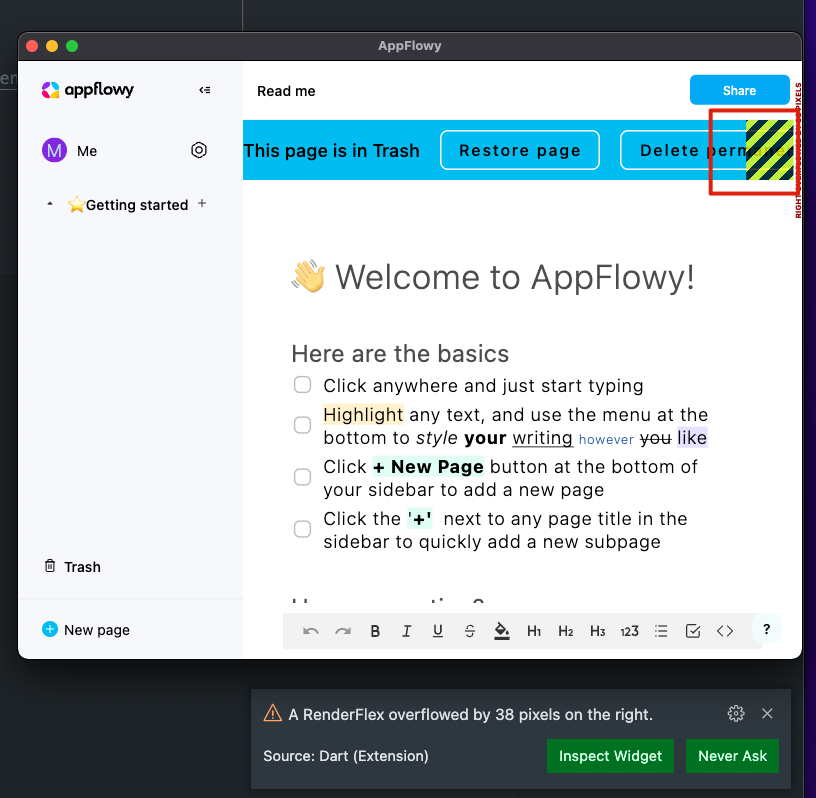
Task: Click the Read me page title
Action: coord(286,91)
